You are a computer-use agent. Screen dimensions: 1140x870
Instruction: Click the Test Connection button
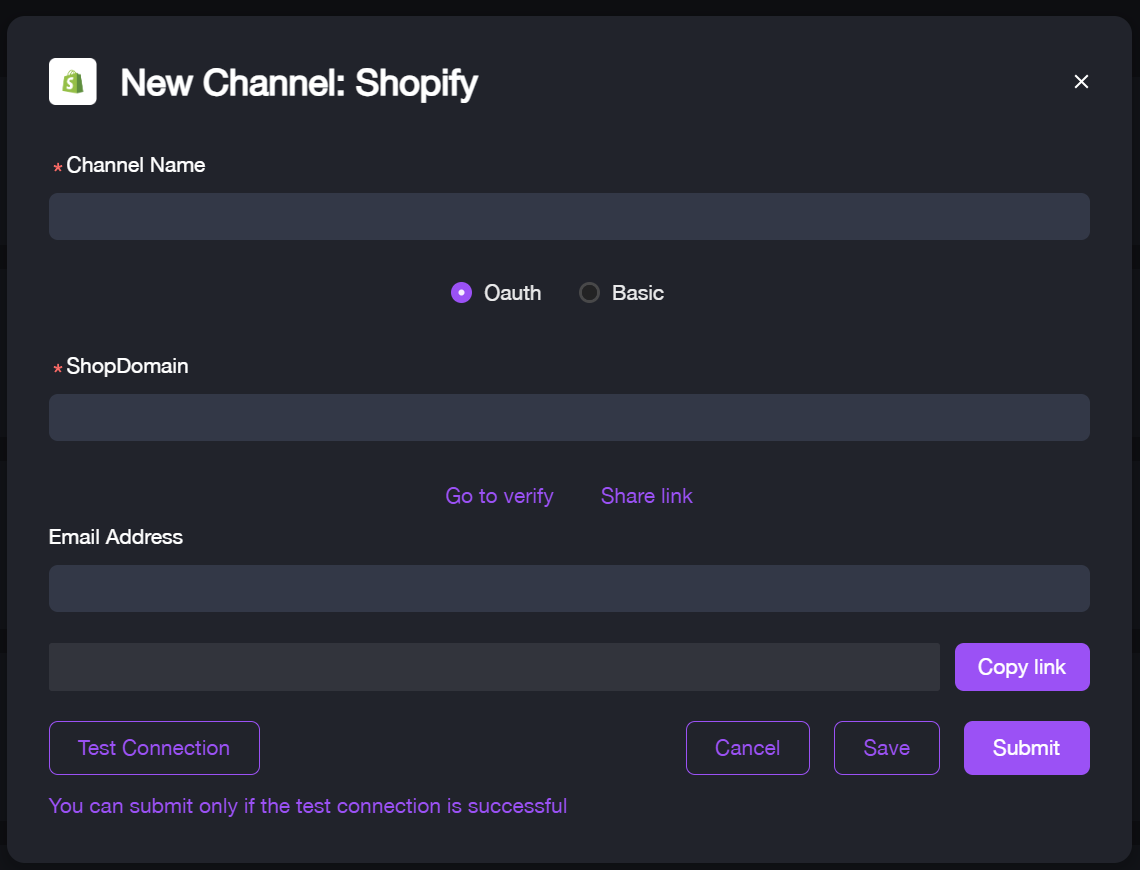pyautogui.click(x=154, y=748)
